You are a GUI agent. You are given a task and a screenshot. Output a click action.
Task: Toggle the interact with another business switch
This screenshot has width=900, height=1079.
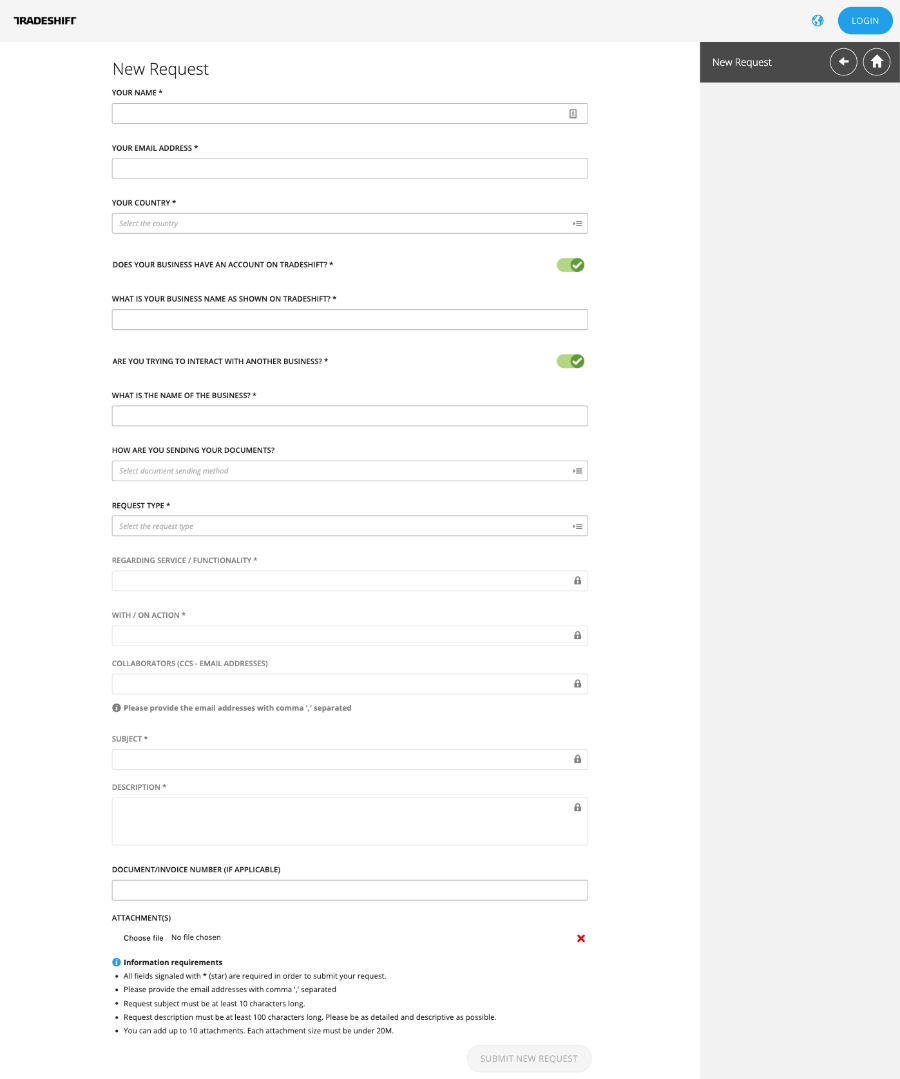[570, 361]
